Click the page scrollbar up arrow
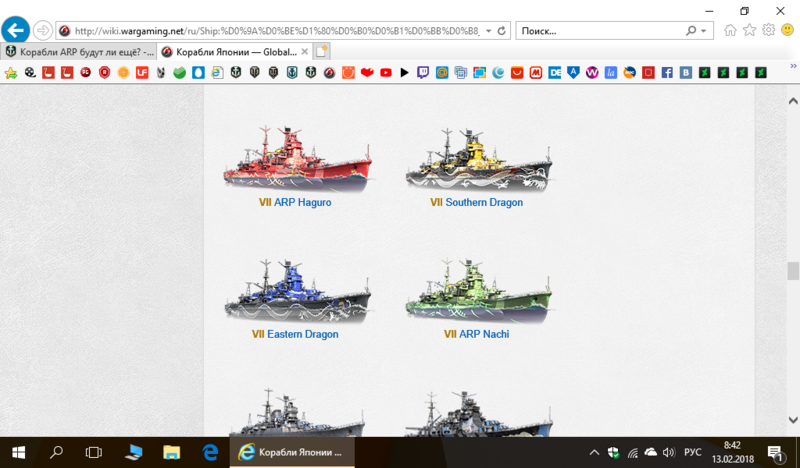 click(x=793, y=101)
